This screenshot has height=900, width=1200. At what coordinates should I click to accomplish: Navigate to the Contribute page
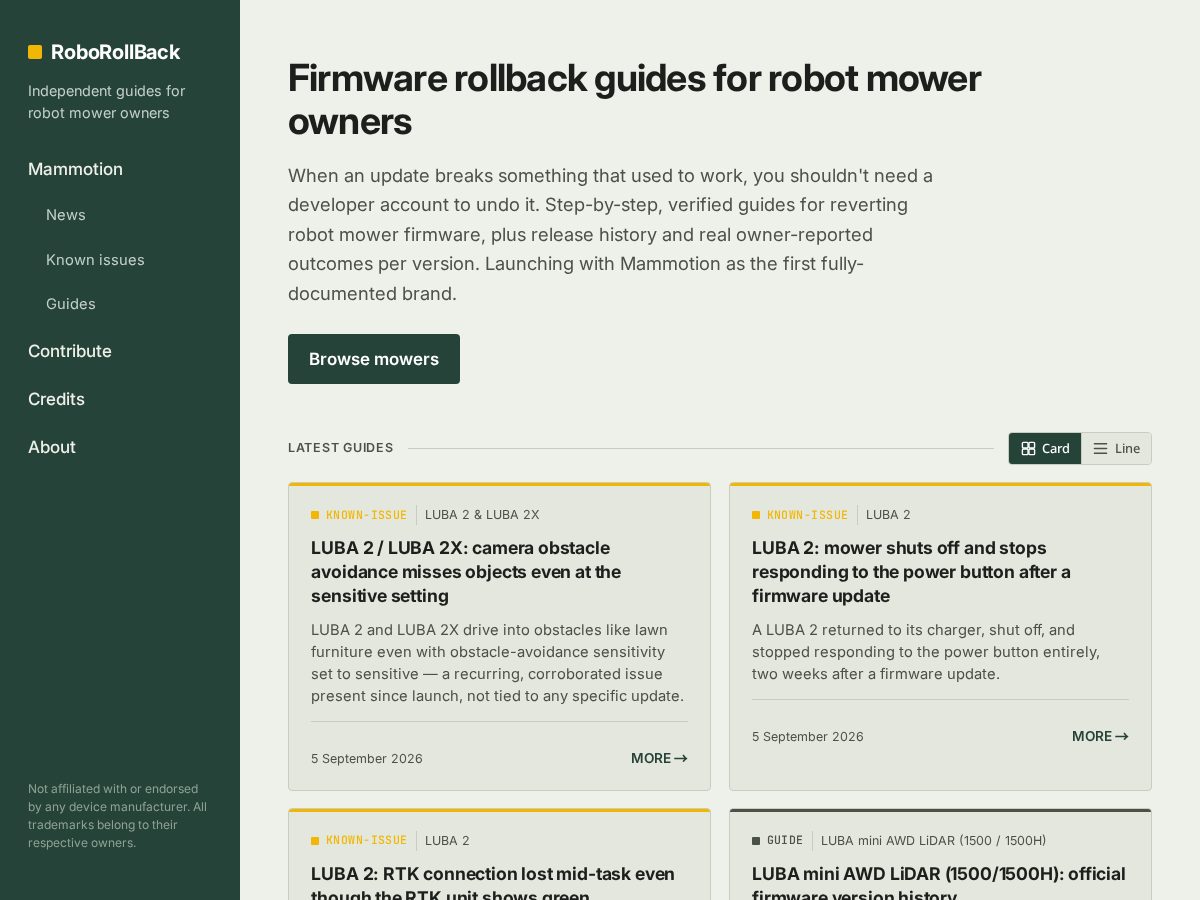[70, 351]
